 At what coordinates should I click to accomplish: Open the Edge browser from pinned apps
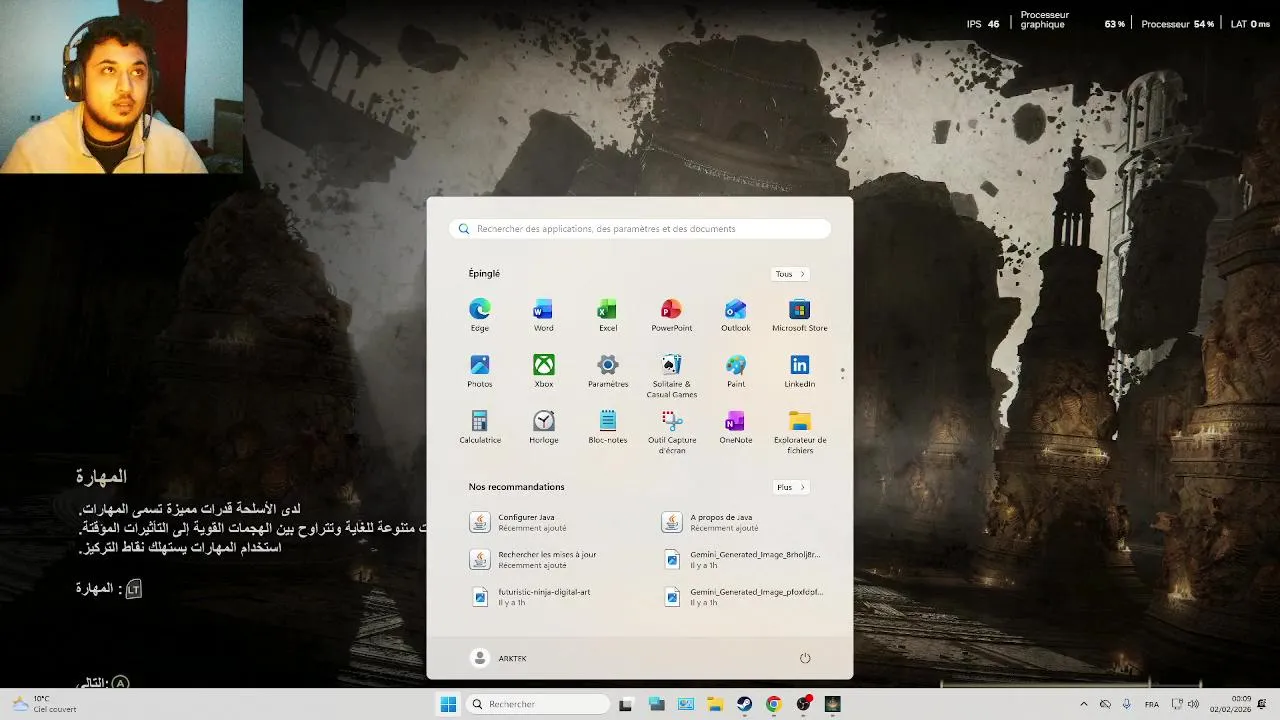point(480,315)
